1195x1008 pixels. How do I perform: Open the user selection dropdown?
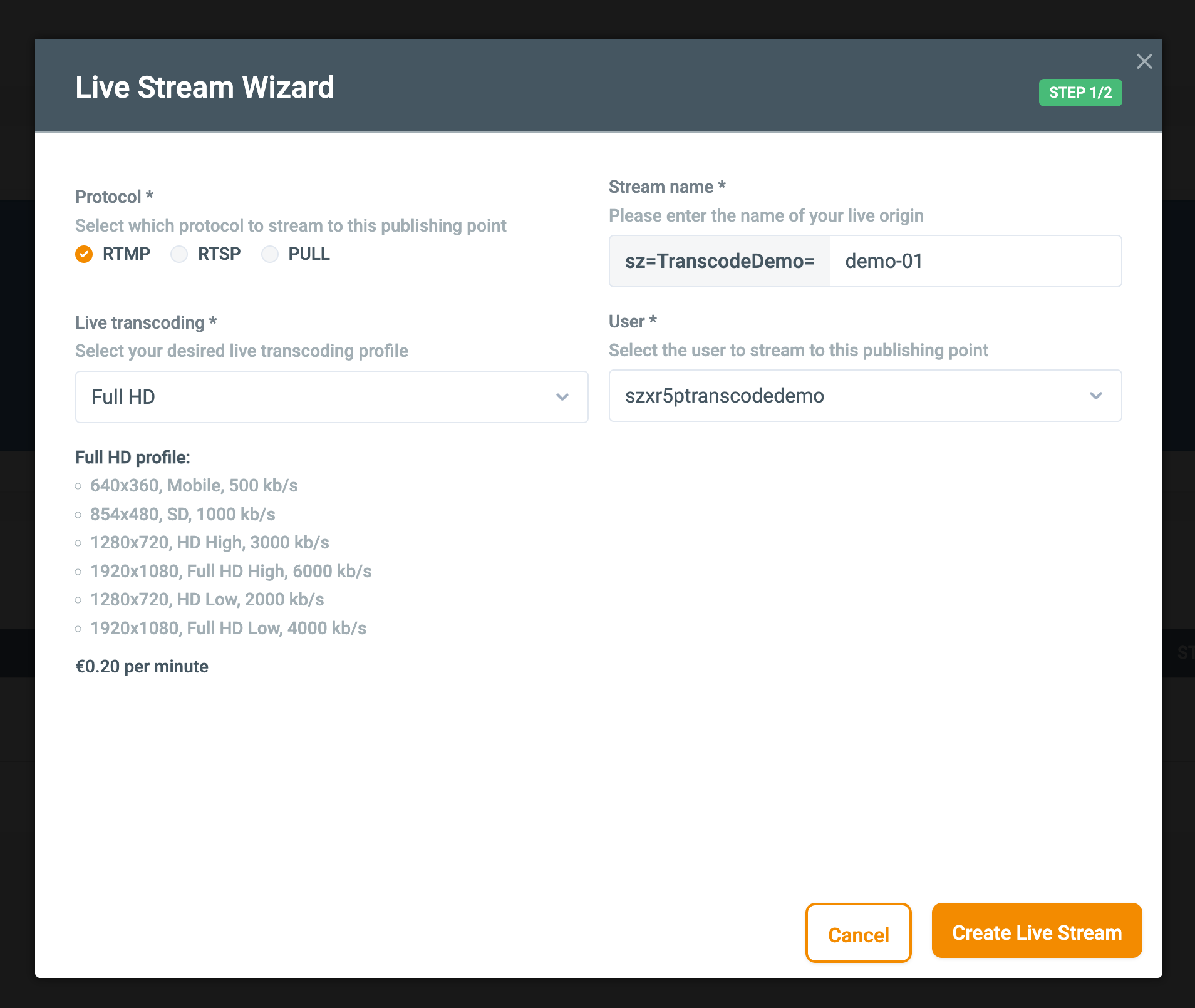tap(864, 396)
